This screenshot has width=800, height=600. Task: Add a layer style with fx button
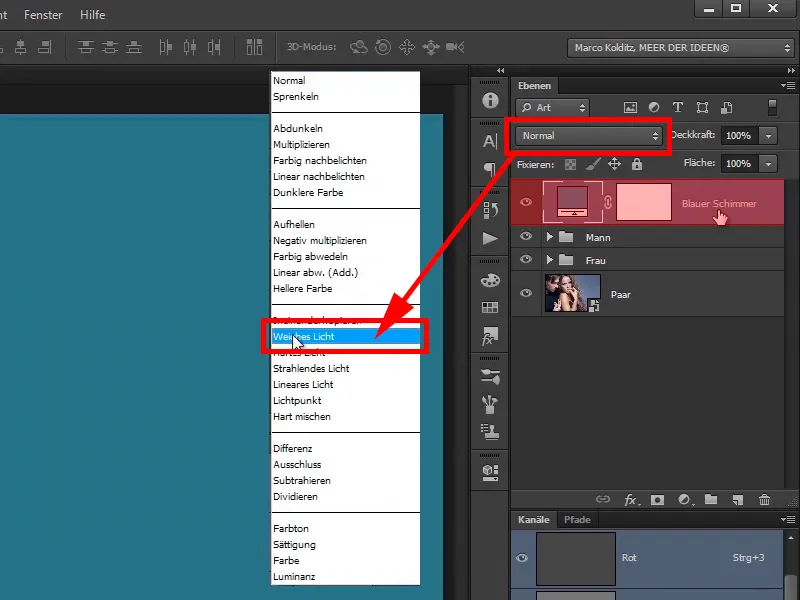[632, 499]
